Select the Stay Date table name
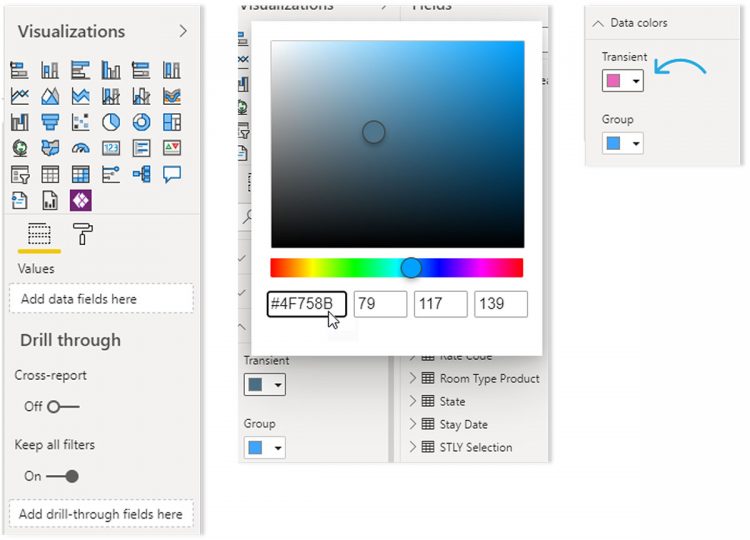The height and width of the screenshot is (540, 750). point(463,424)
